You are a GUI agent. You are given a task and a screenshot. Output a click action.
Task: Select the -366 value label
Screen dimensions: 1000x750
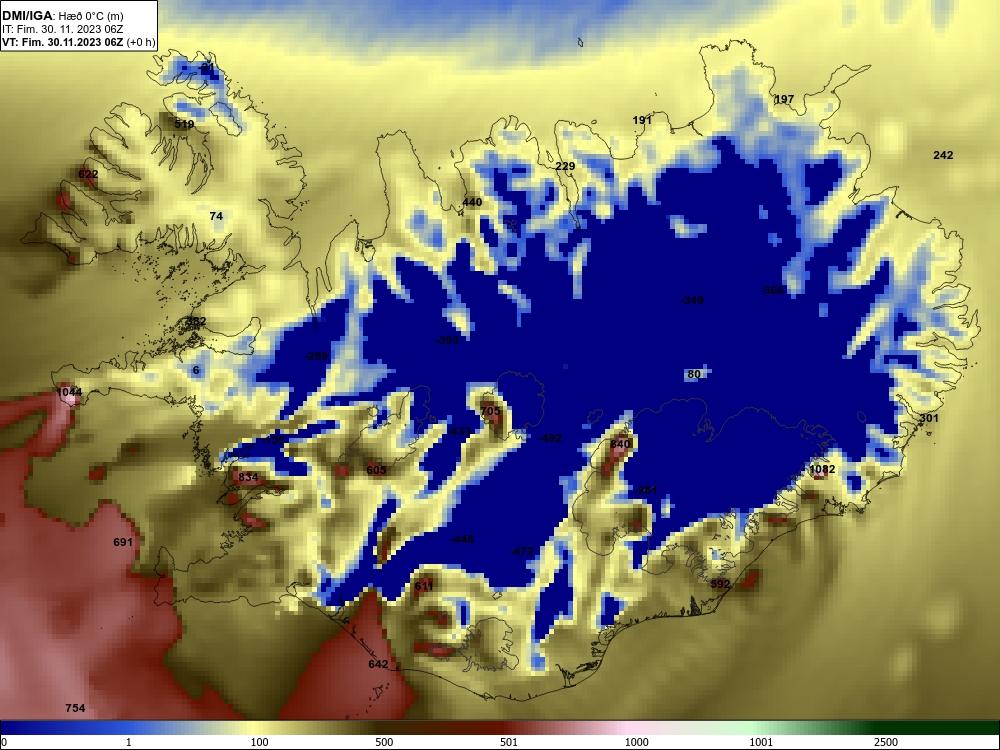coord(772,290)
